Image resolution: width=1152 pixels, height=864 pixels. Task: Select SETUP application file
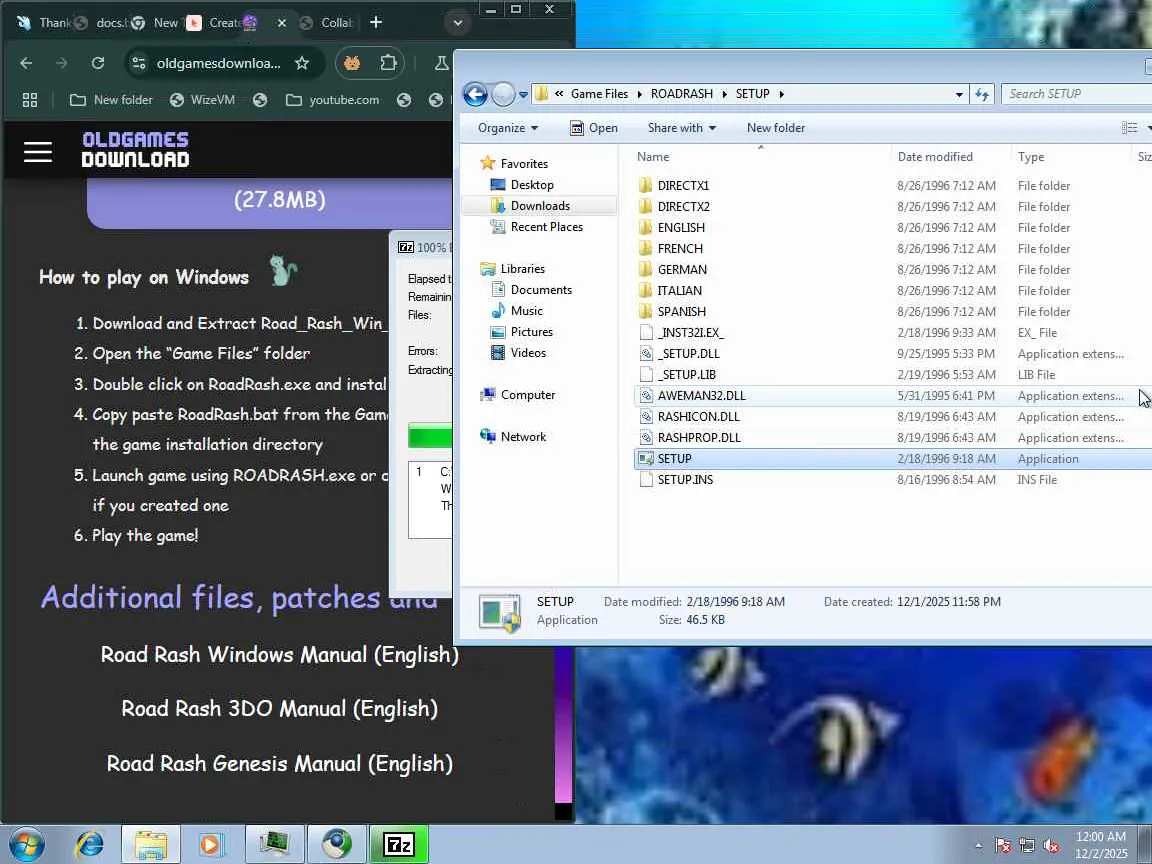674,458
